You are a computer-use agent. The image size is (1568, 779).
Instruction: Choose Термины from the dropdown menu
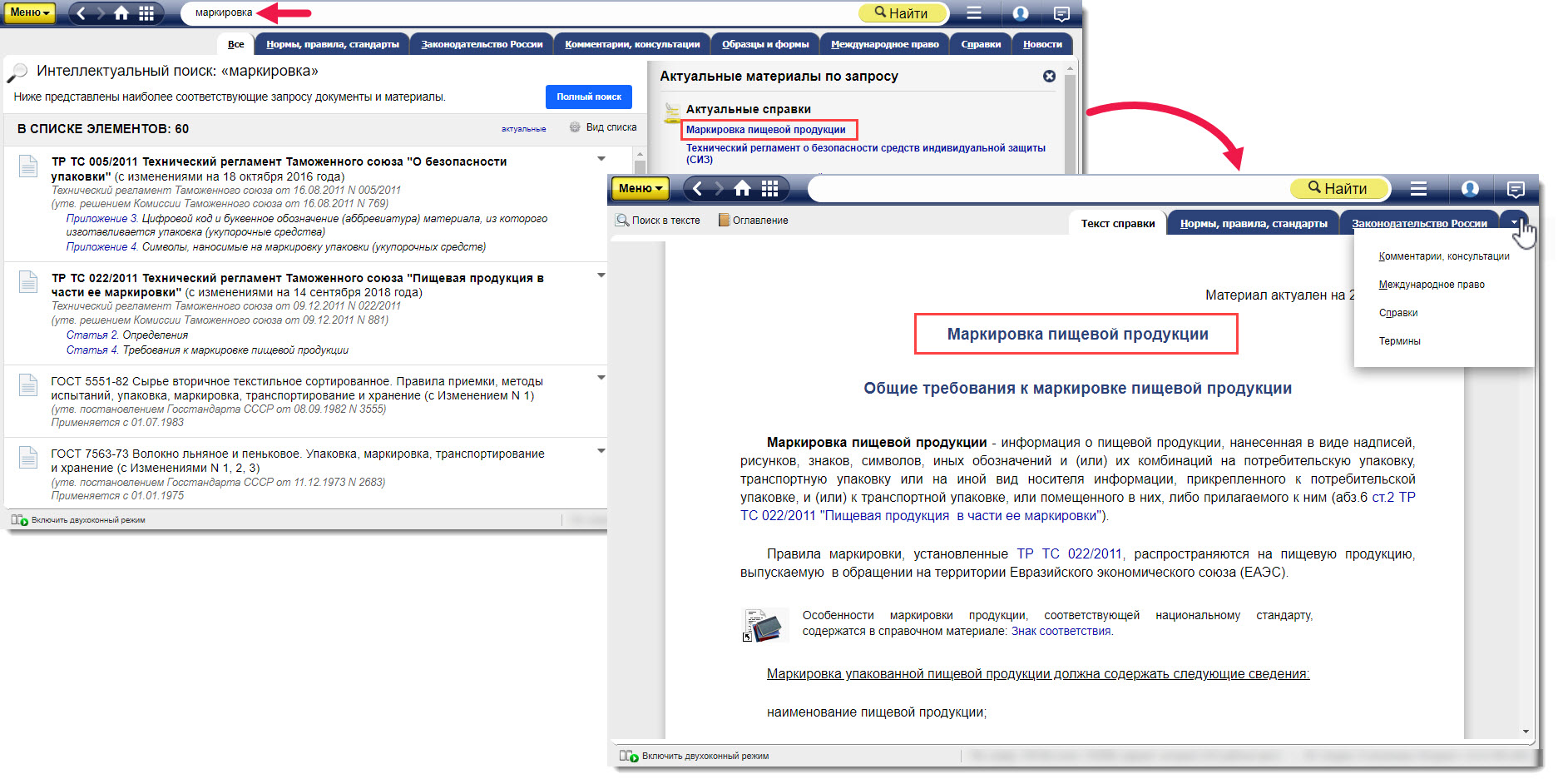tap(1399, 341)
